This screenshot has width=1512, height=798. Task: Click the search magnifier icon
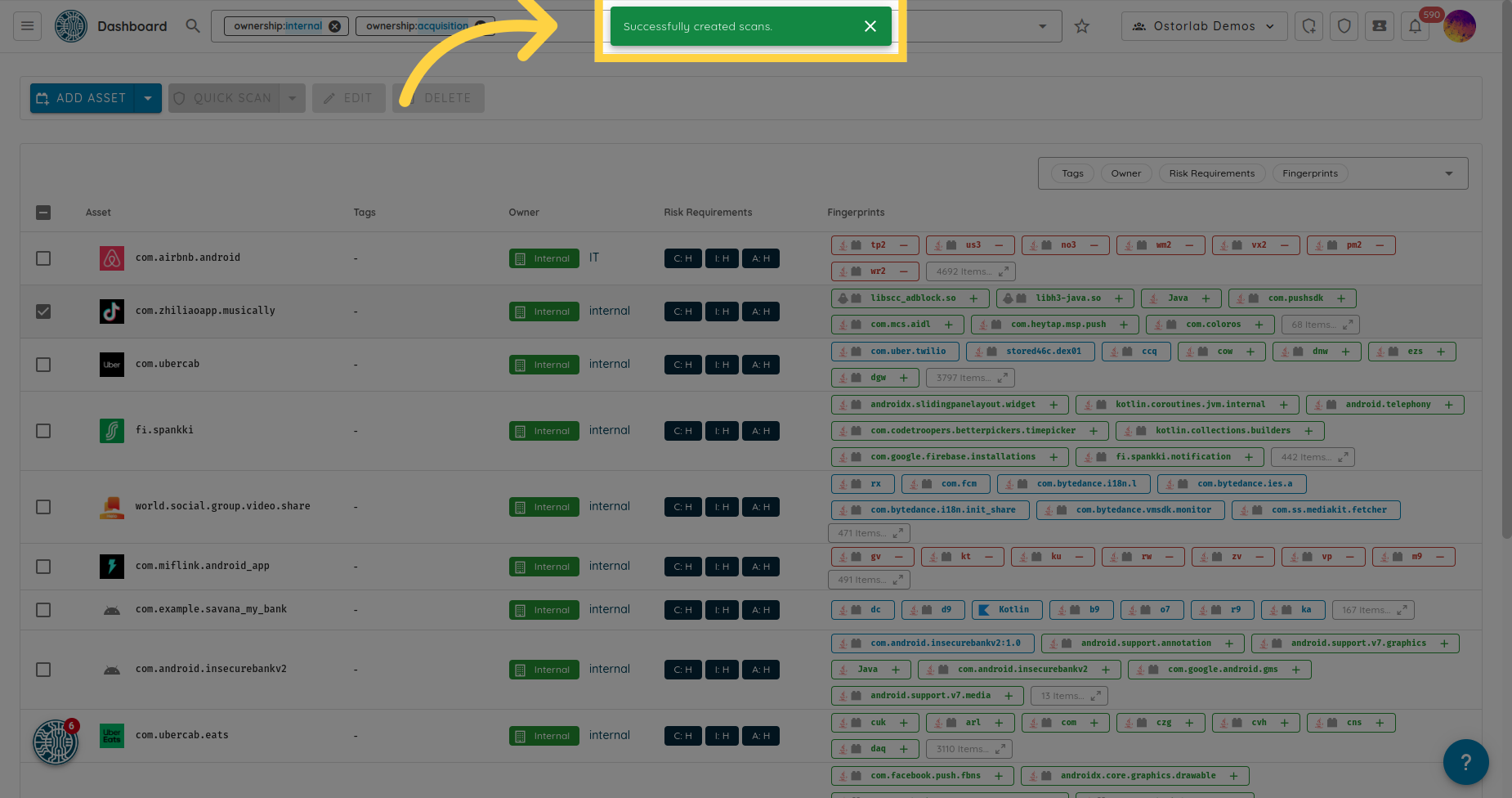[193, 26]
